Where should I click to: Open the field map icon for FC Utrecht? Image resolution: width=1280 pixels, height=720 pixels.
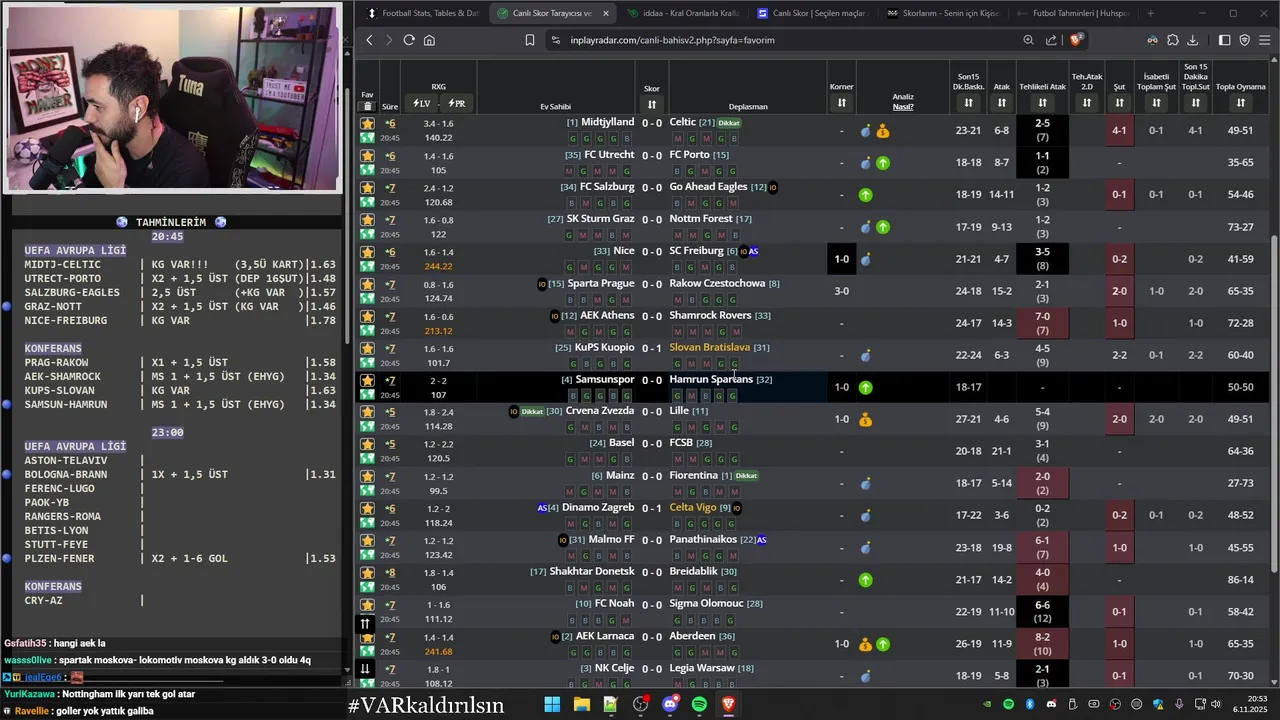pos(367,170)
